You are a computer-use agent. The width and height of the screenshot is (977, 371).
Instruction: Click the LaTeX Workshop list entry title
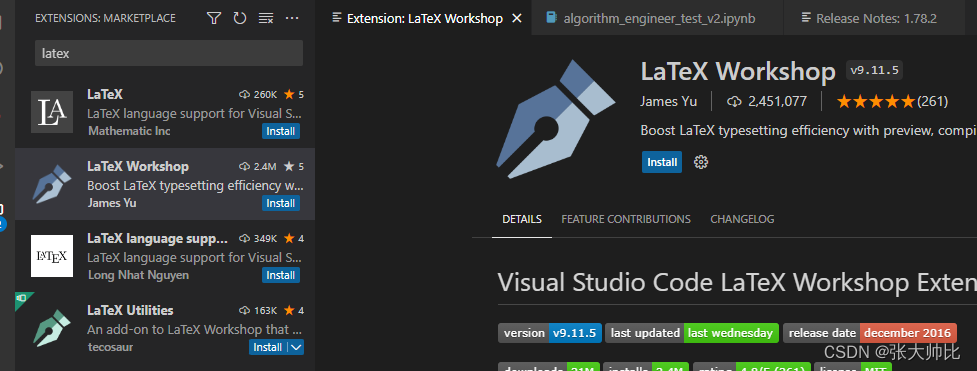coord(138,166)
